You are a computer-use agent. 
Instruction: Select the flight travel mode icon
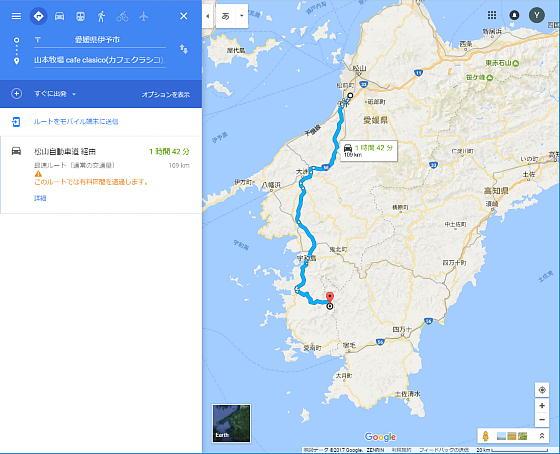[143, 16]
